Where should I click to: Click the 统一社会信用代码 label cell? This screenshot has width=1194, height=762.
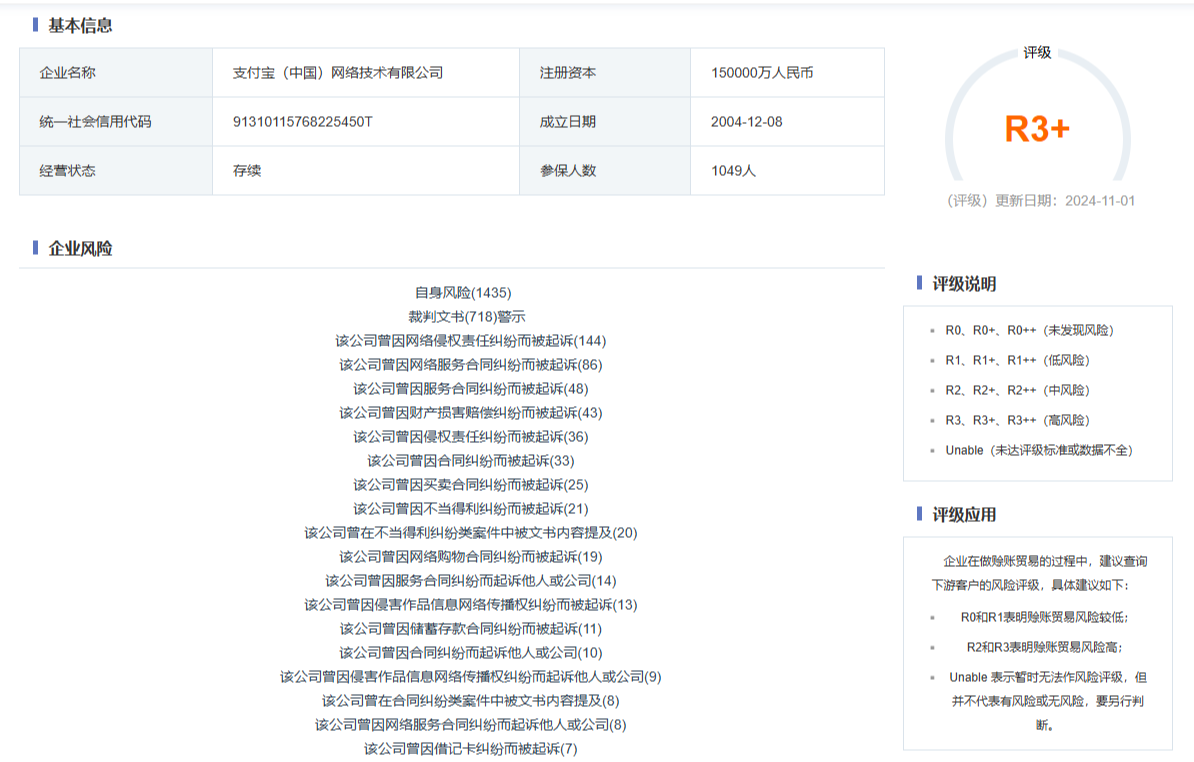coord(116,122)
